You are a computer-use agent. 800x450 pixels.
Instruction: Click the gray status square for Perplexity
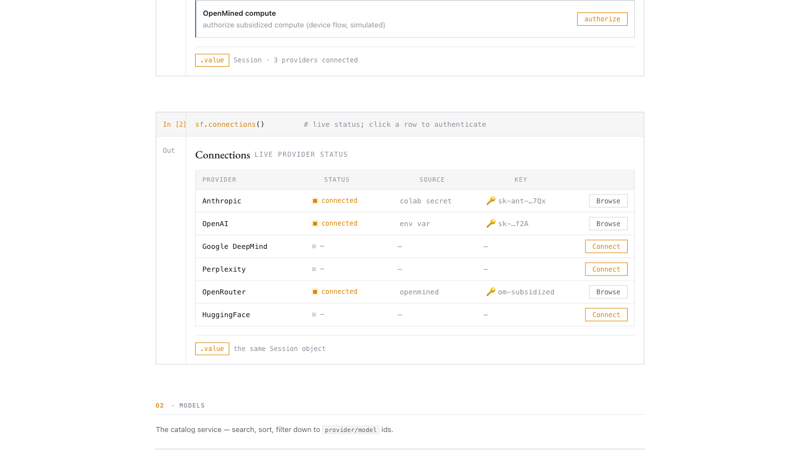click(x=314, y=269)
